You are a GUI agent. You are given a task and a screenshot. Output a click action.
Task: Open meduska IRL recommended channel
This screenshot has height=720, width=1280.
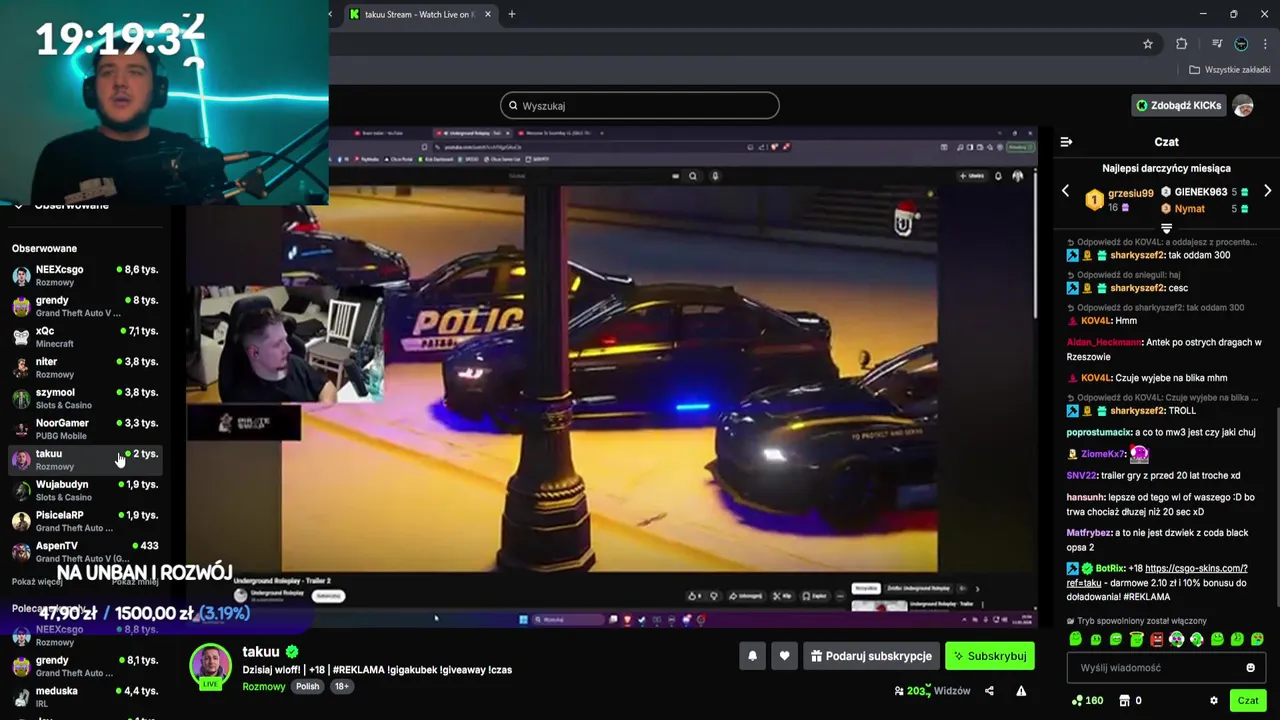[x=84, y=697]
